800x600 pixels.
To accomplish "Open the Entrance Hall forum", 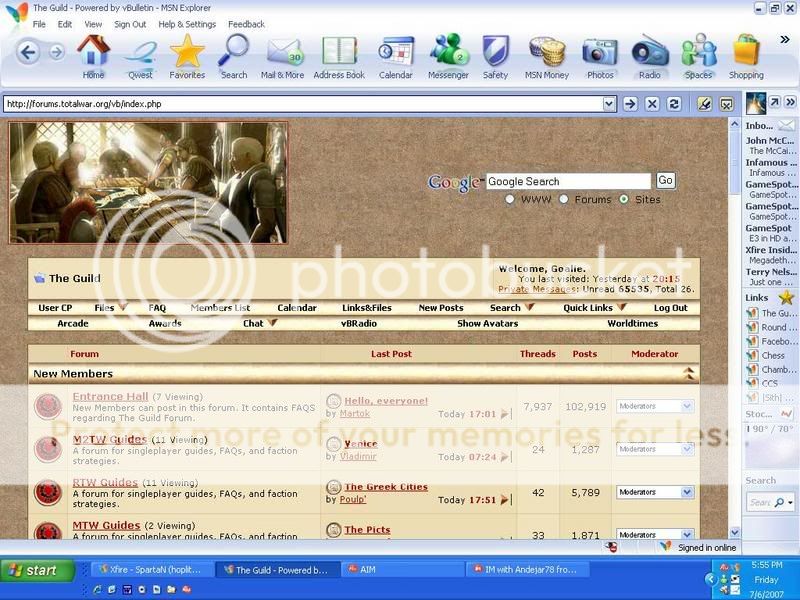I will pos(110,396).
